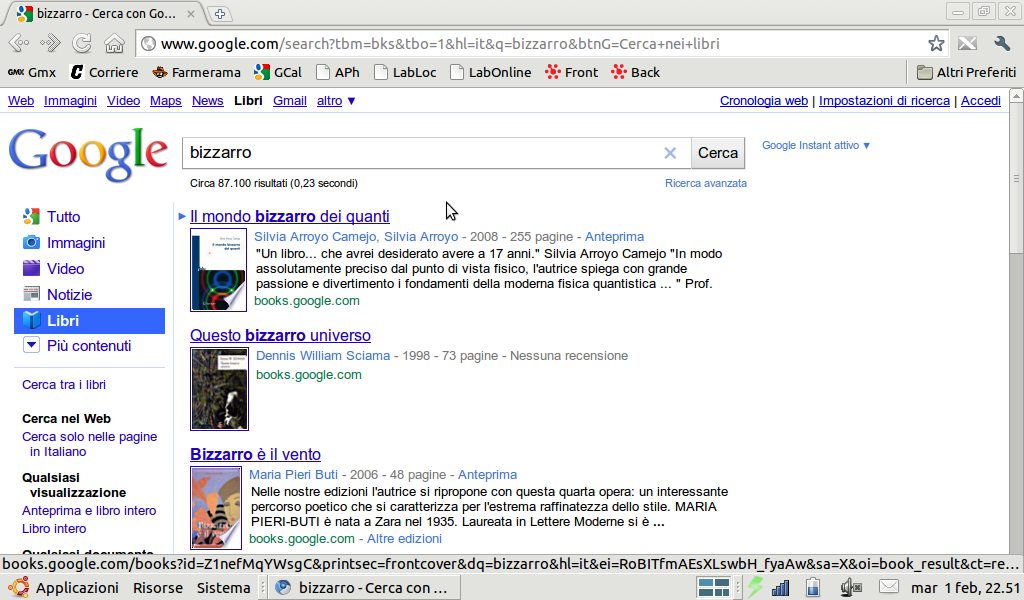Open the Altre edizioni link
The image size is (1024, 600).
click(404, 539)
